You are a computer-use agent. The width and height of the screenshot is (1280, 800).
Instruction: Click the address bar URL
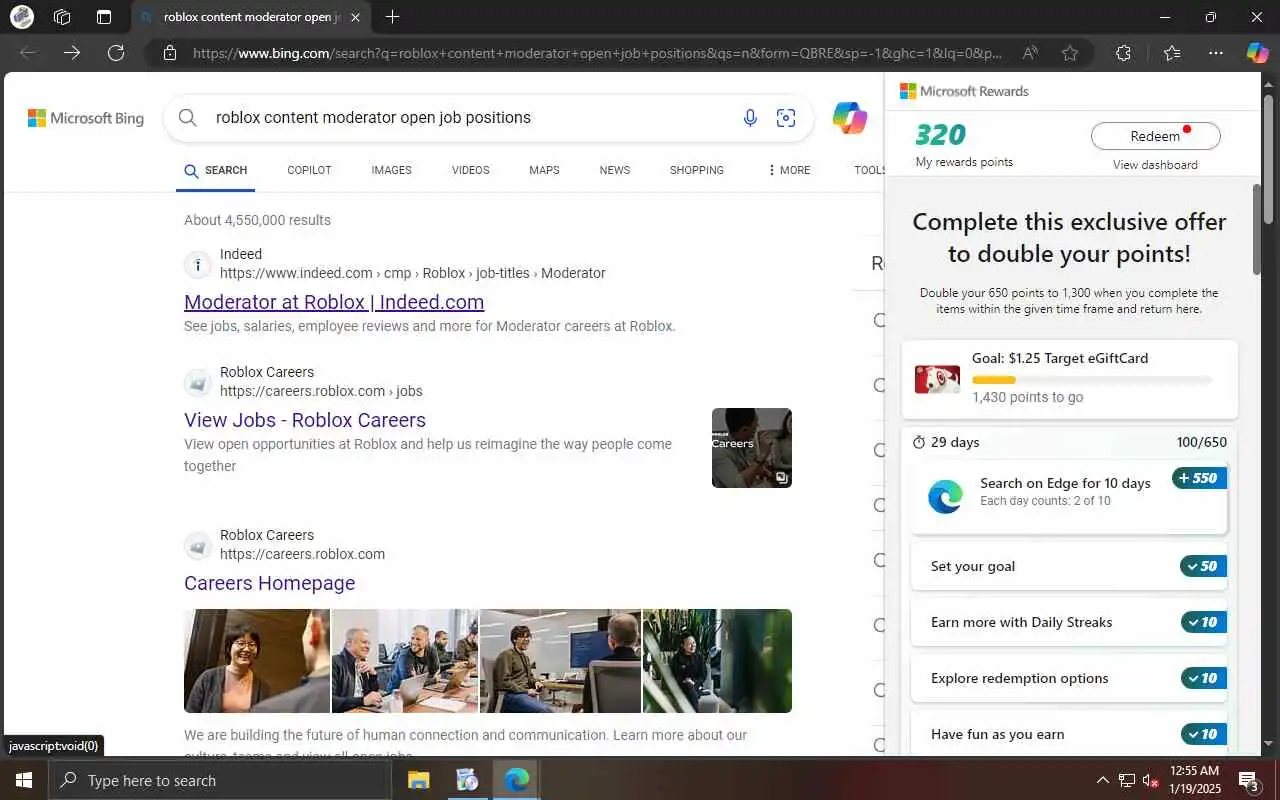pos(597,53)
